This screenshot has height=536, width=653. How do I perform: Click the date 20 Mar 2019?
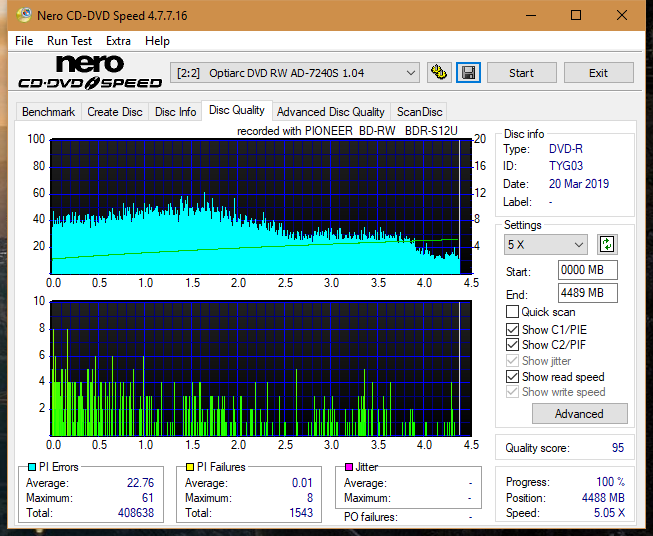click(579, 184)
